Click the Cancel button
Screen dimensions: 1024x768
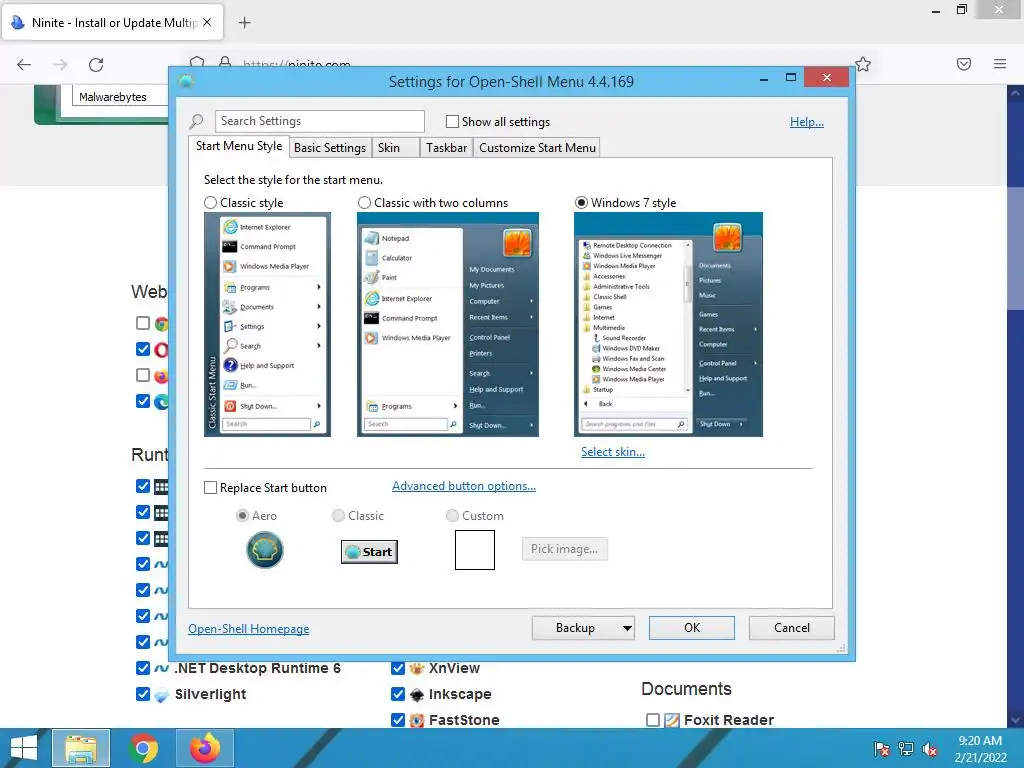[x=792, y=628]
